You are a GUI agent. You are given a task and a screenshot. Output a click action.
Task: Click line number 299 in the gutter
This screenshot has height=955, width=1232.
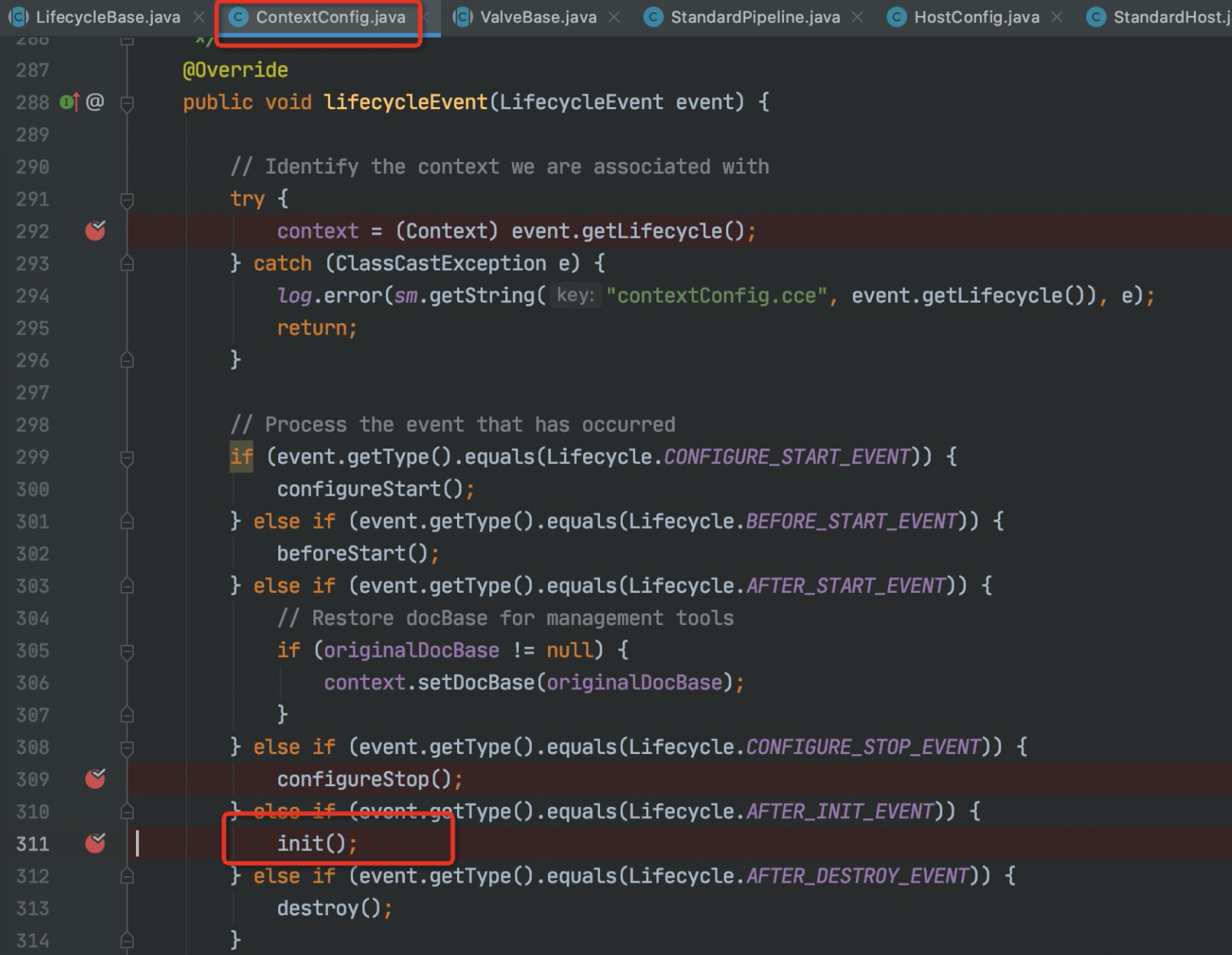(x=32, y=457)
